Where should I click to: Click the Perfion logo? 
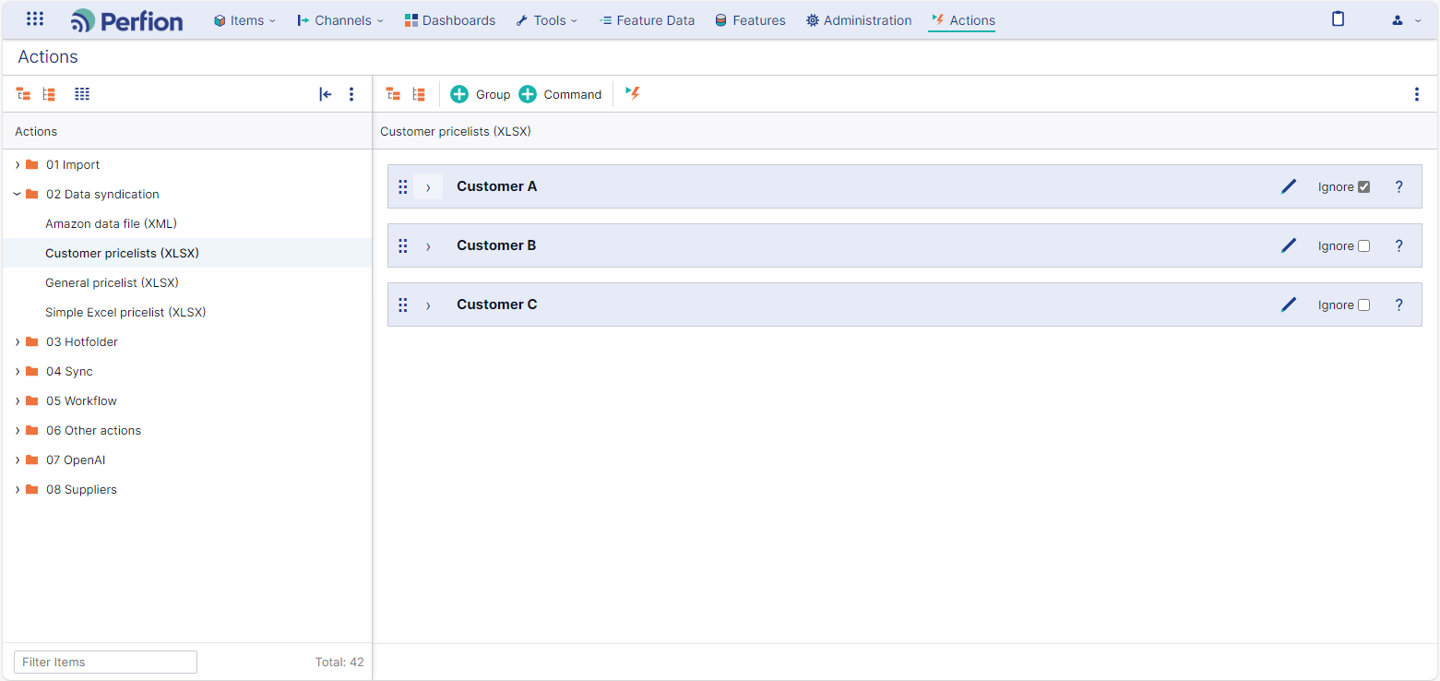point(127,20)
